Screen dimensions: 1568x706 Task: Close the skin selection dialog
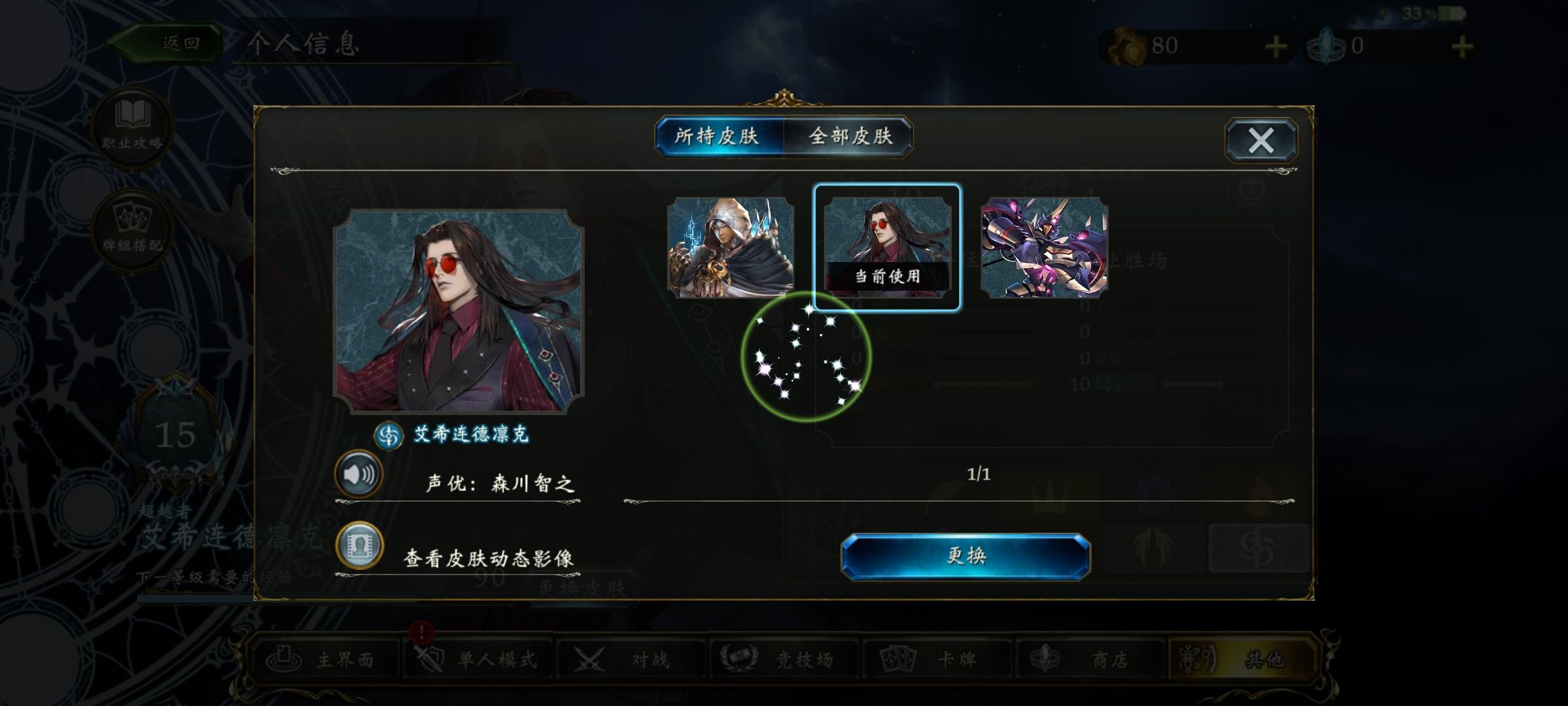coord(1260,140)
